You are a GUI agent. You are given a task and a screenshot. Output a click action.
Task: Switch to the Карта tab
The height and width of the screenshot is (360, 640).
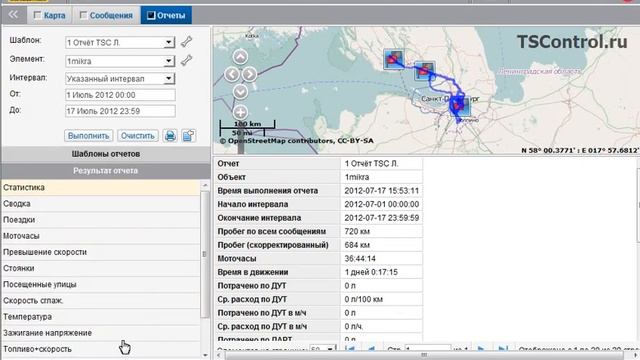pyautogui.click(x=50, y=16)
